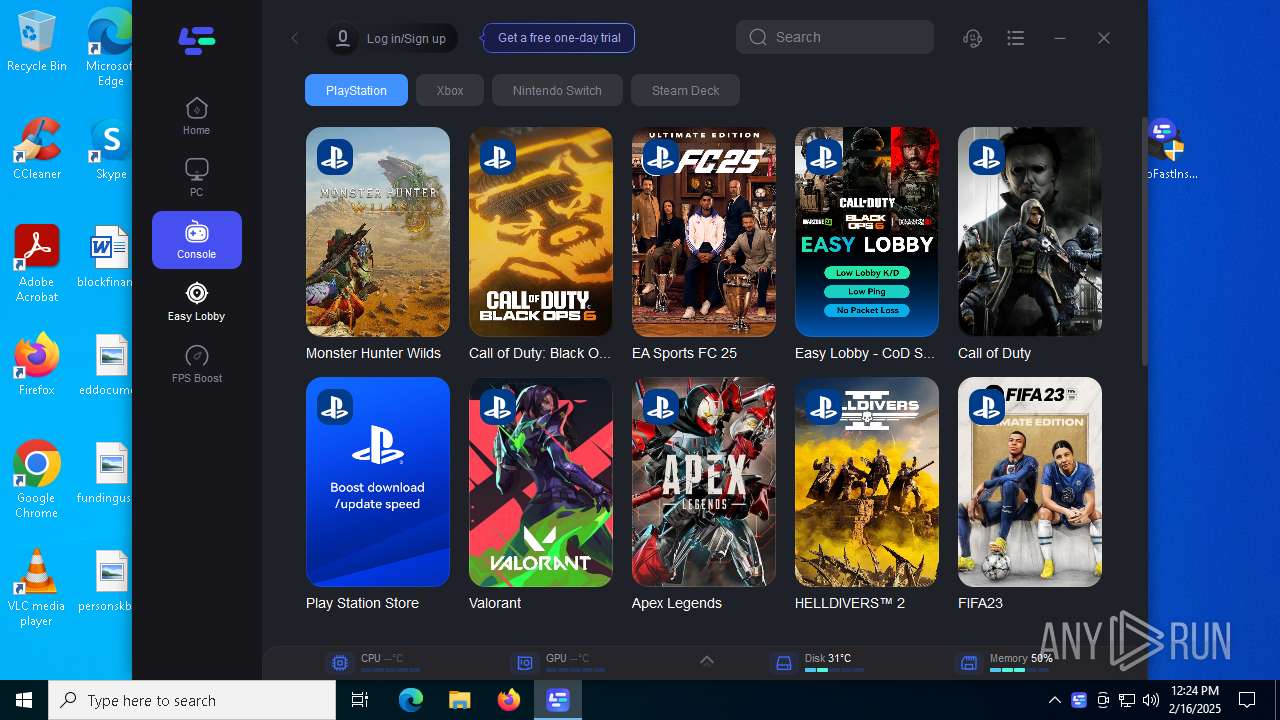This screenshot has height=720, width=1280.
Task: Open the notification center icon
Action: (x=1247, y=700)
